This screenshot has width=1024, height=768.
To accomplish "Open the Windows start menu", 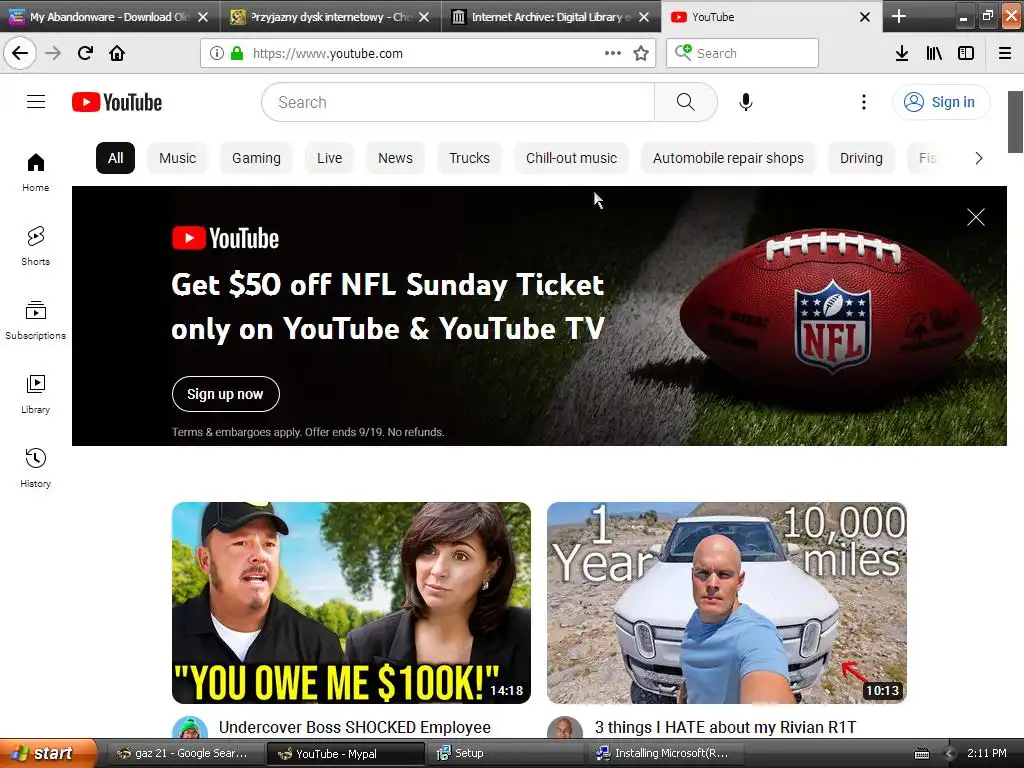I will tap(48, 753).
